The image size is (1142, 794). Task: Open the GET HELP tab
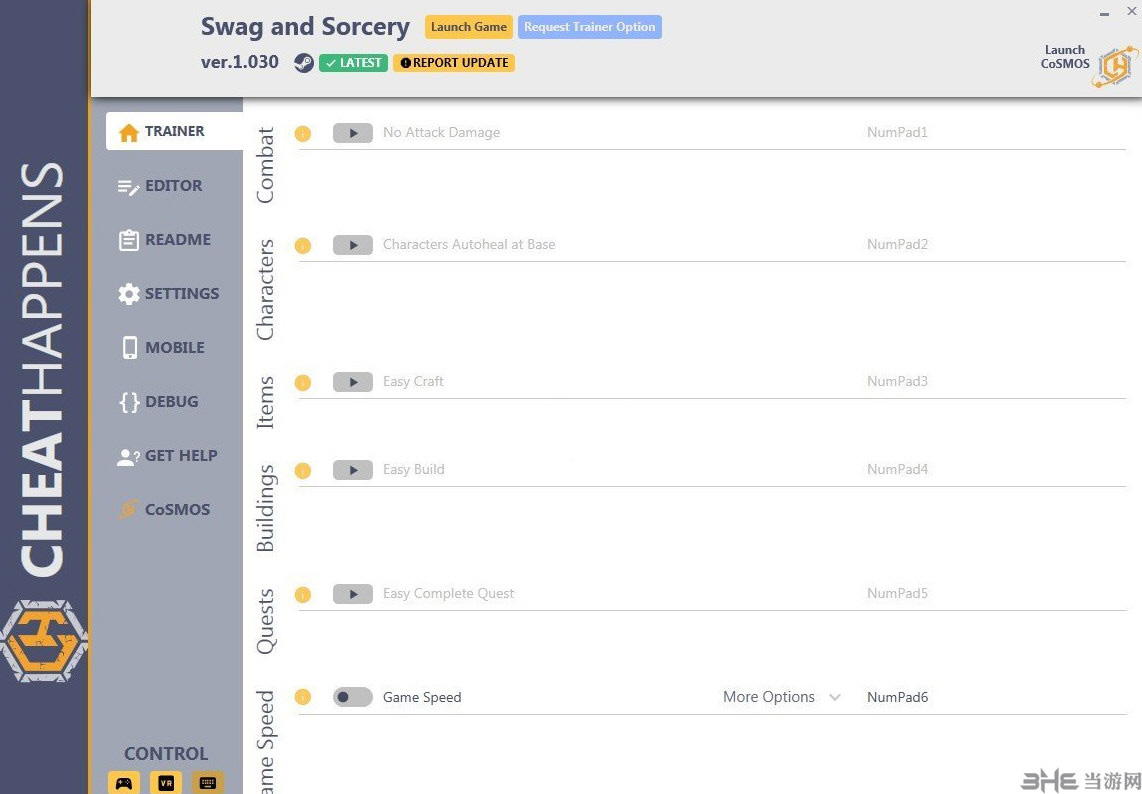168,456
